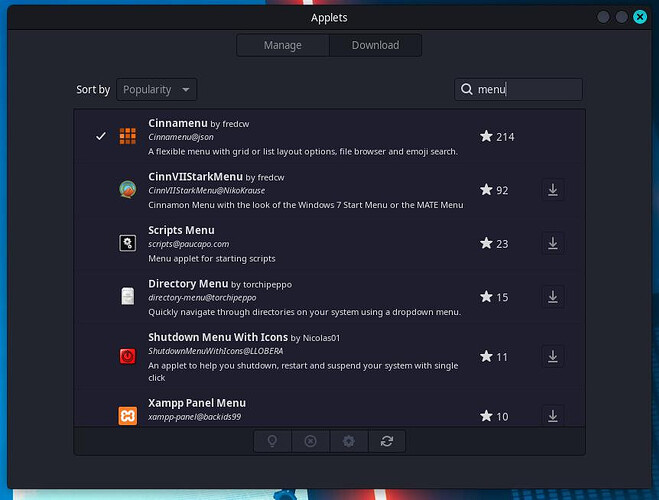Click download icon for Directory Menu
Screen dimensions: 659x500
coord(552,297)
